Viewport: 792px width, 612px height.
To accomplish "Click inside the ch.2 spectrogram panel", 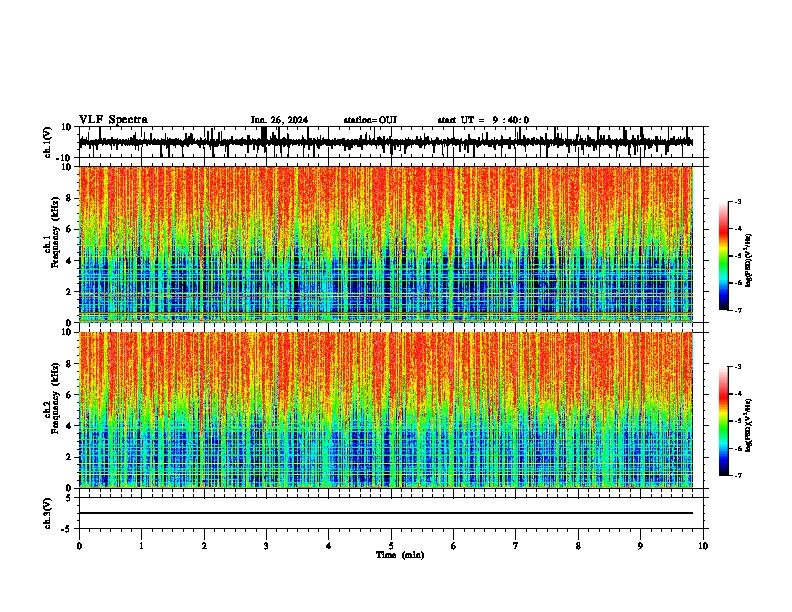I will click(x=386, y=410).
